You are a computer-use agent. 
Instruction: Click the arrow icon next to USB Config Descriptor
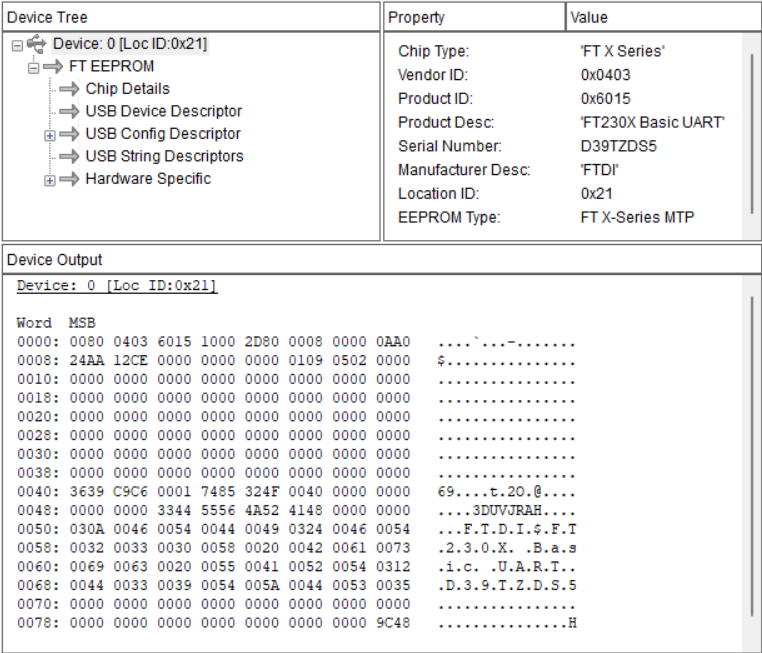pos(70,134)
